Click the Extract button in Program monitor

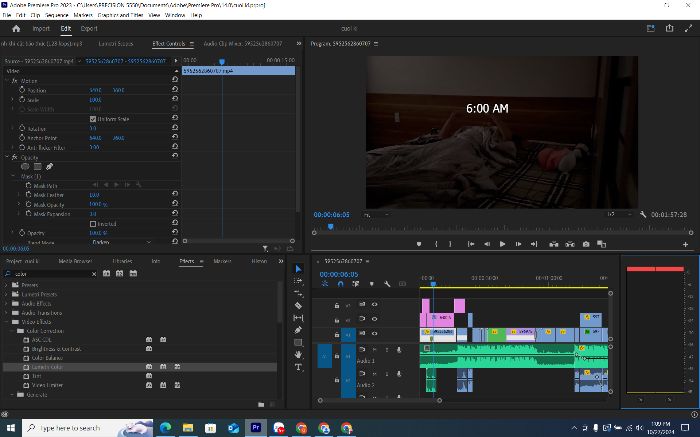coord(570,244)
